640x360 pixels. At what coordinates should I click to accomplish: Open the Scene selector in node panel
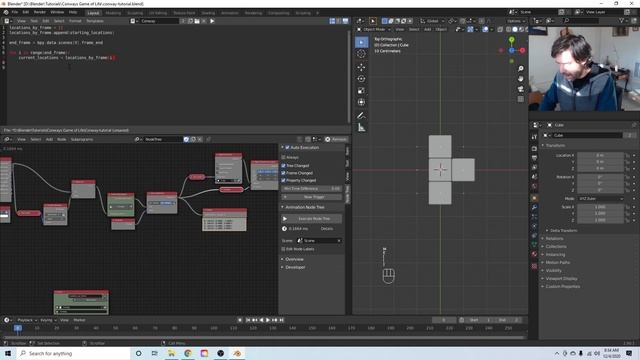(x=319, y=240)
